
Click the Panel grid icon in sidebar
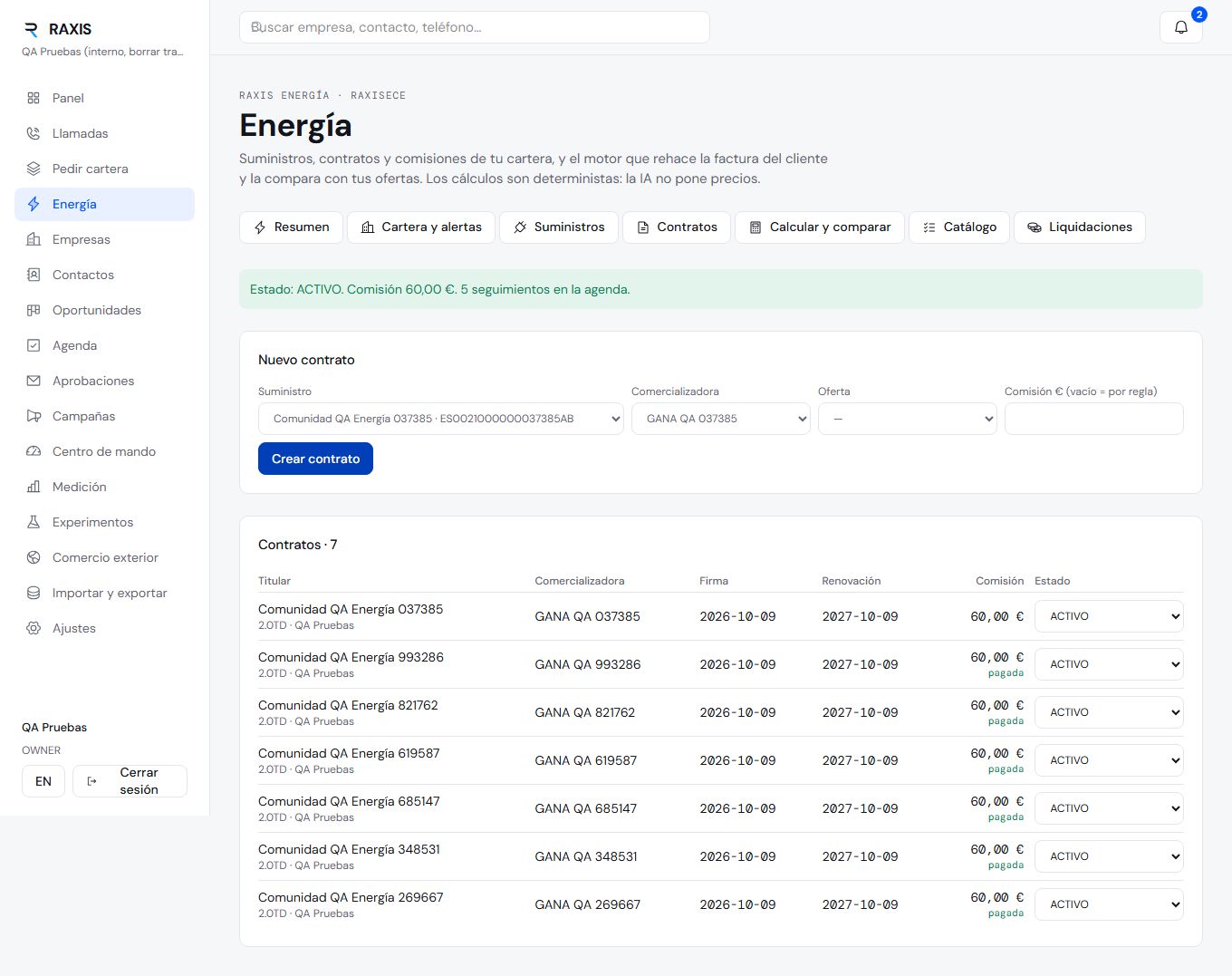tap(34, 98)
